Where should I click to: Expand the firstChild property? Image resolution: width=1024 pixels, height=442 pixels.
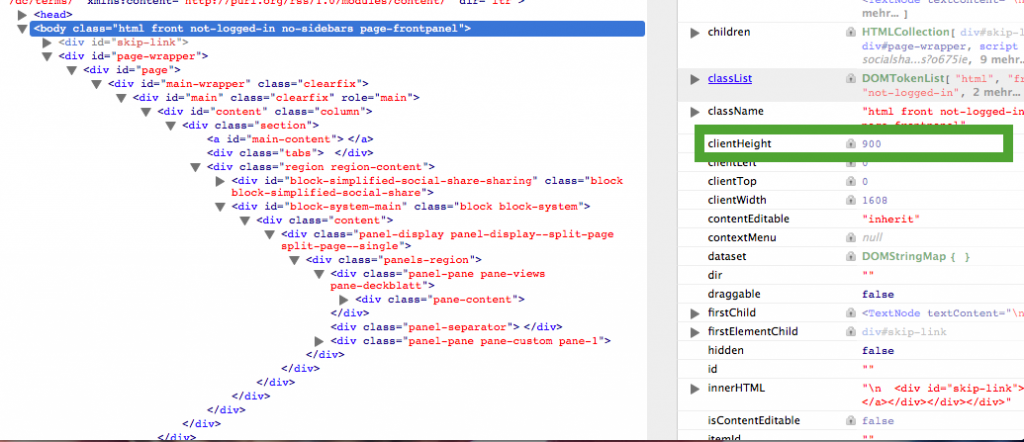[695, 313]
